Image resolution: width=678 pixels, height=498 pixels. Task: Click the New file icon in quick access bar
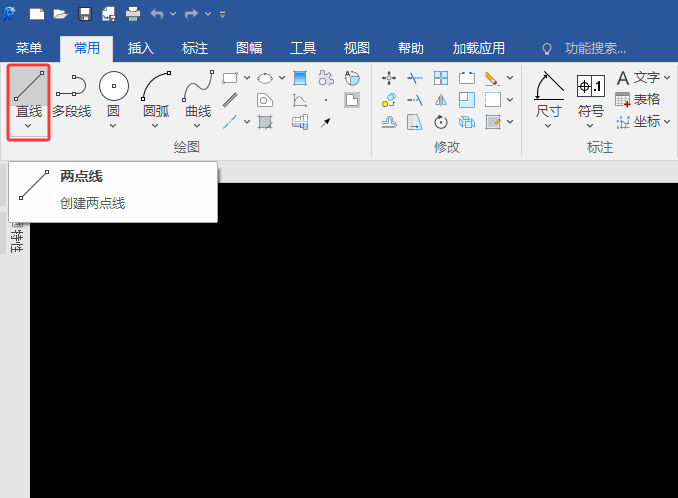(37, 14)
